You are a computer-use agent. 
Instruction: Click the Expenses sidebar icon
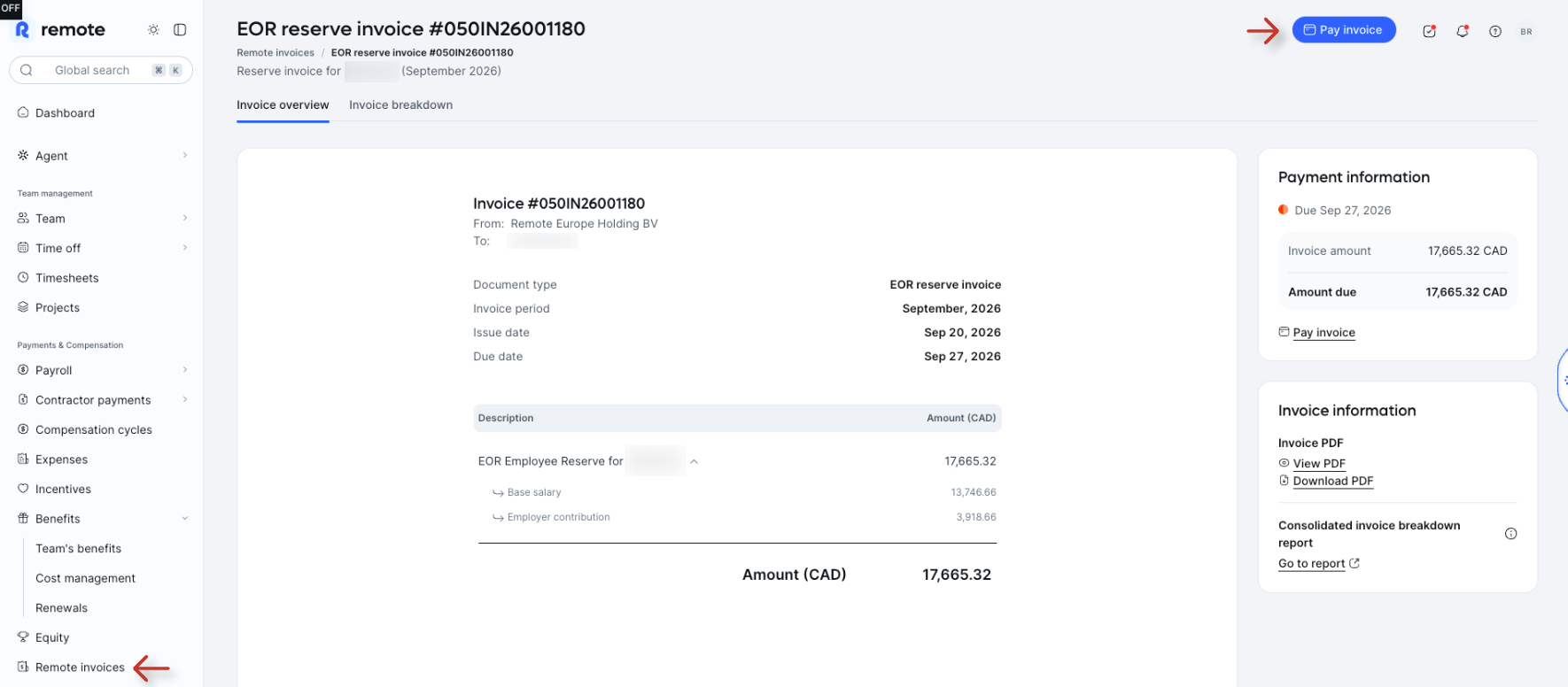[23, 459]
